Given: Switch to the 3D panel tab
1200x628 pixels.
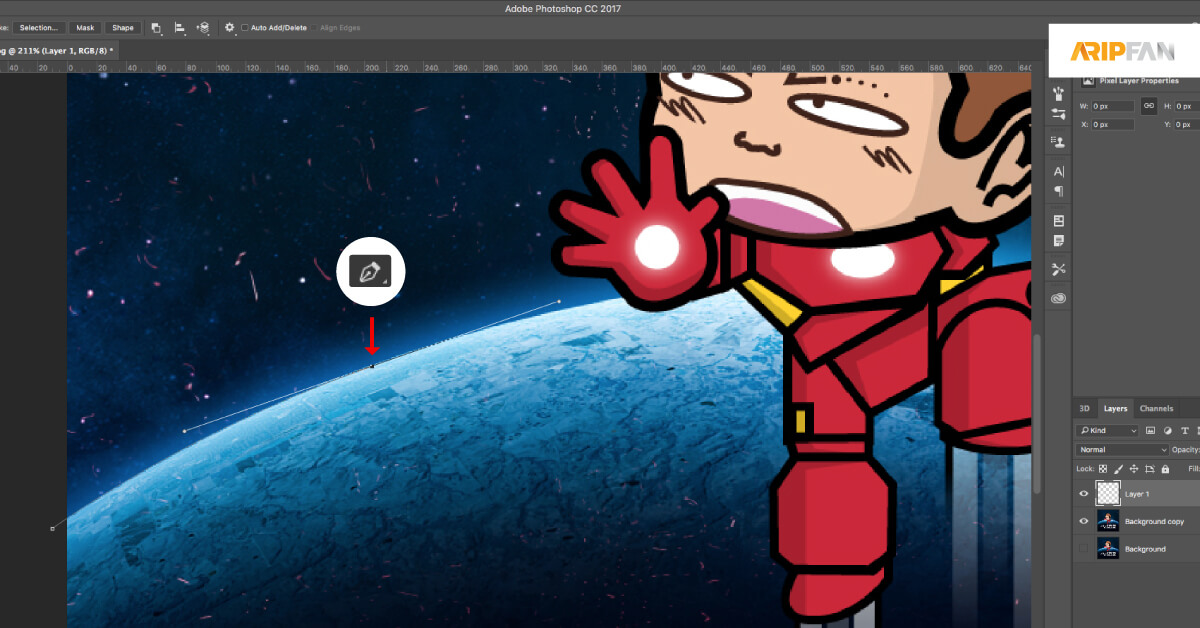Looking at the screenshot, I should click(1084, 408).
